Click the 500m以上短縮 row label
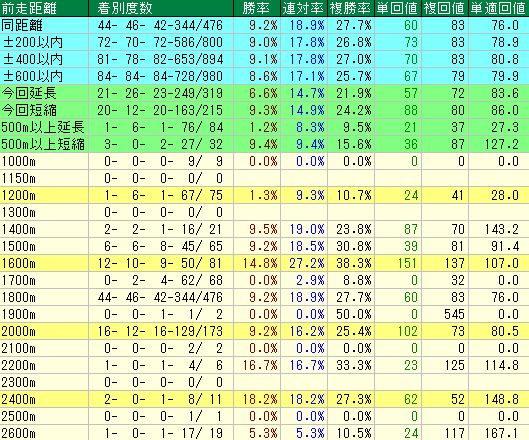 click(x=43, y=144)
